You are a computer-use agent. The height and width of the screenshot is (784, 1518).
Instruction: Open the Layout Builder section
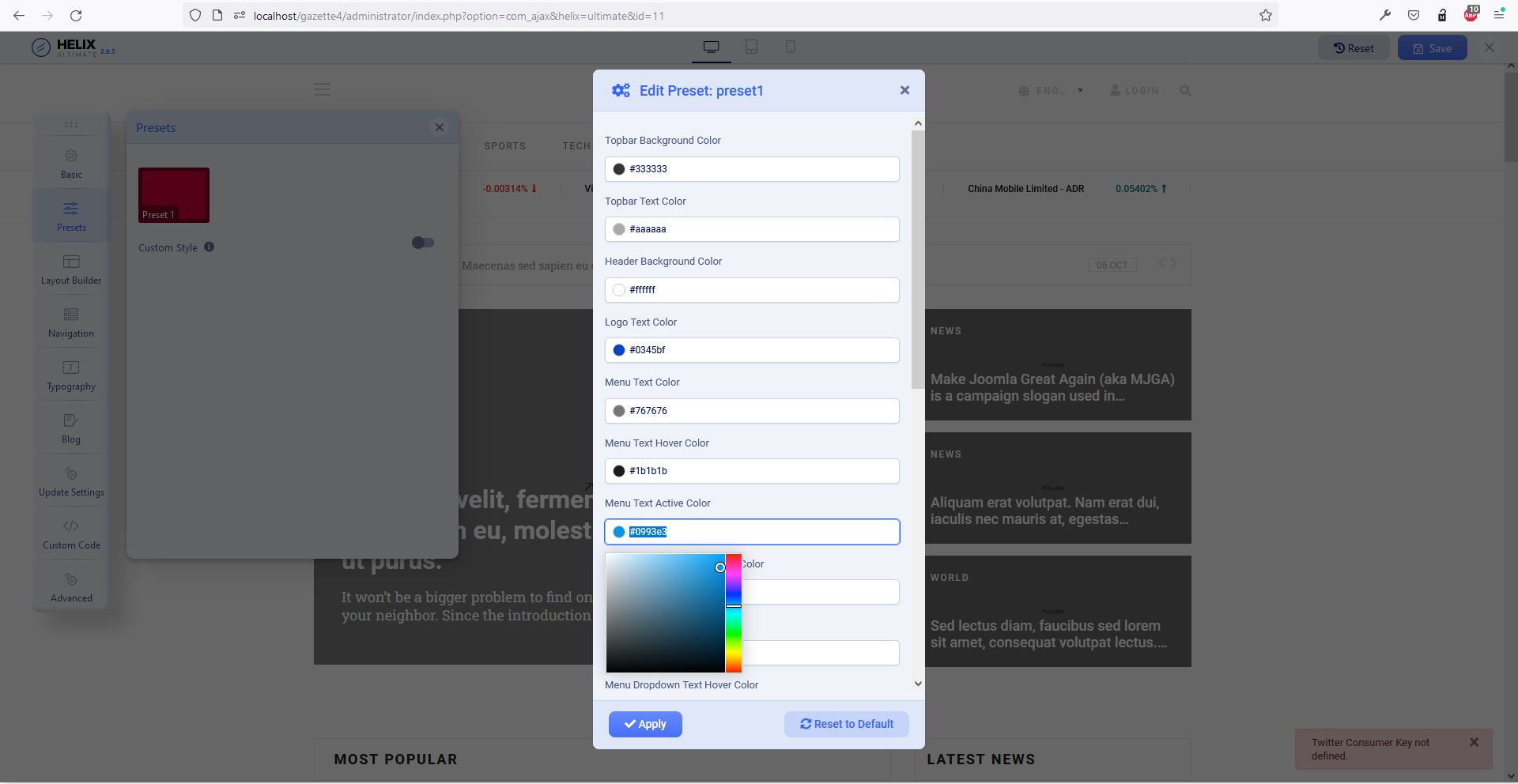71,269
